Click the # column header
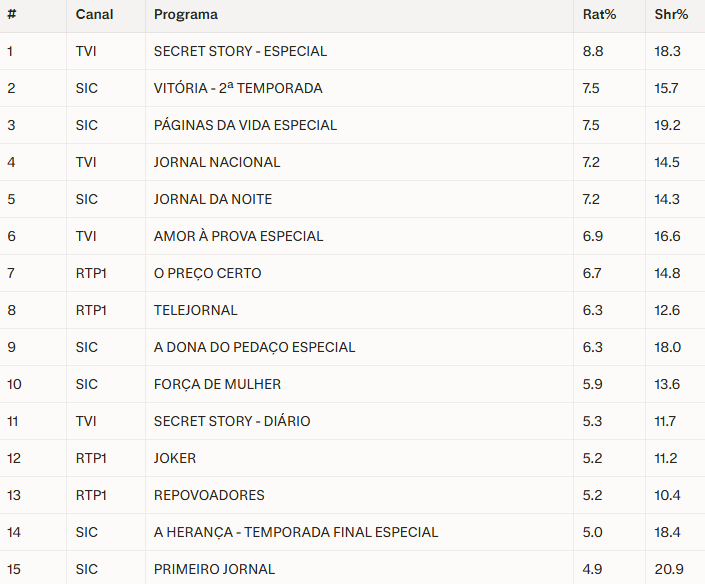This screenshot has height=584, width=705. [10, 15]
